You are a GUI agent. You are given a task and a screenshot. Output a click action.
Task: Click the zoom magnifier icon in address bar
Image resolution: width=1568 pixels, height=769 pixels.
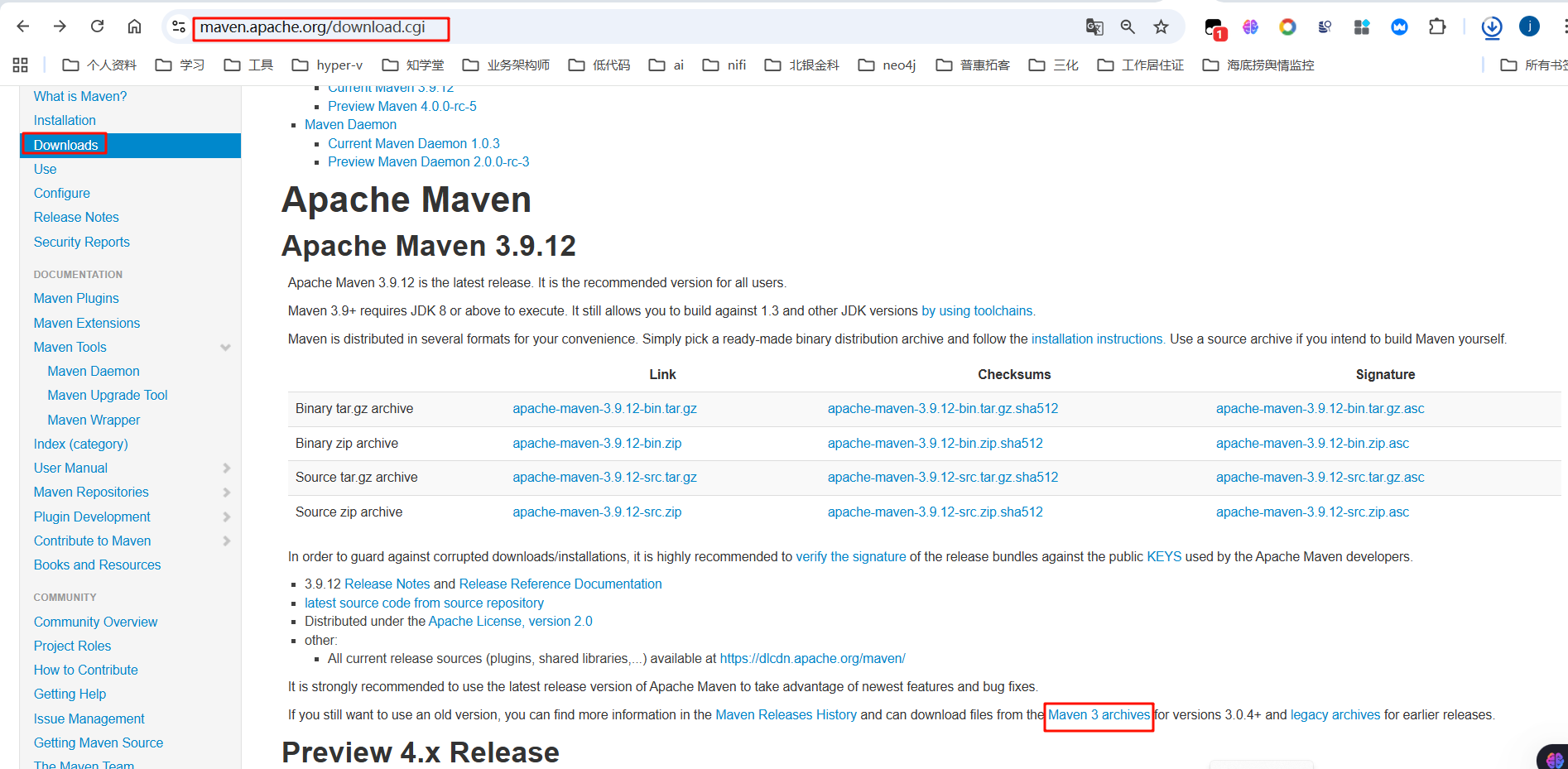(1128, 27)
